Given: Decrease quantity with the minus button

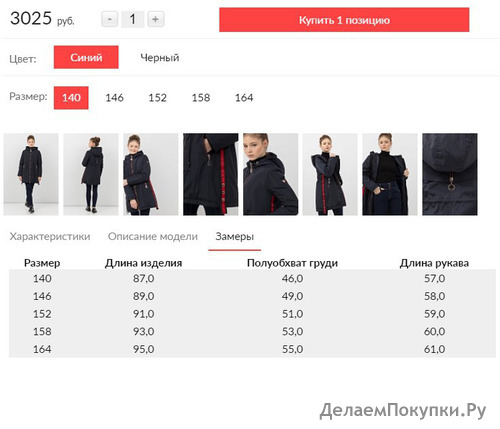Looking at the screenshot, I should click(x=110, y=19).
